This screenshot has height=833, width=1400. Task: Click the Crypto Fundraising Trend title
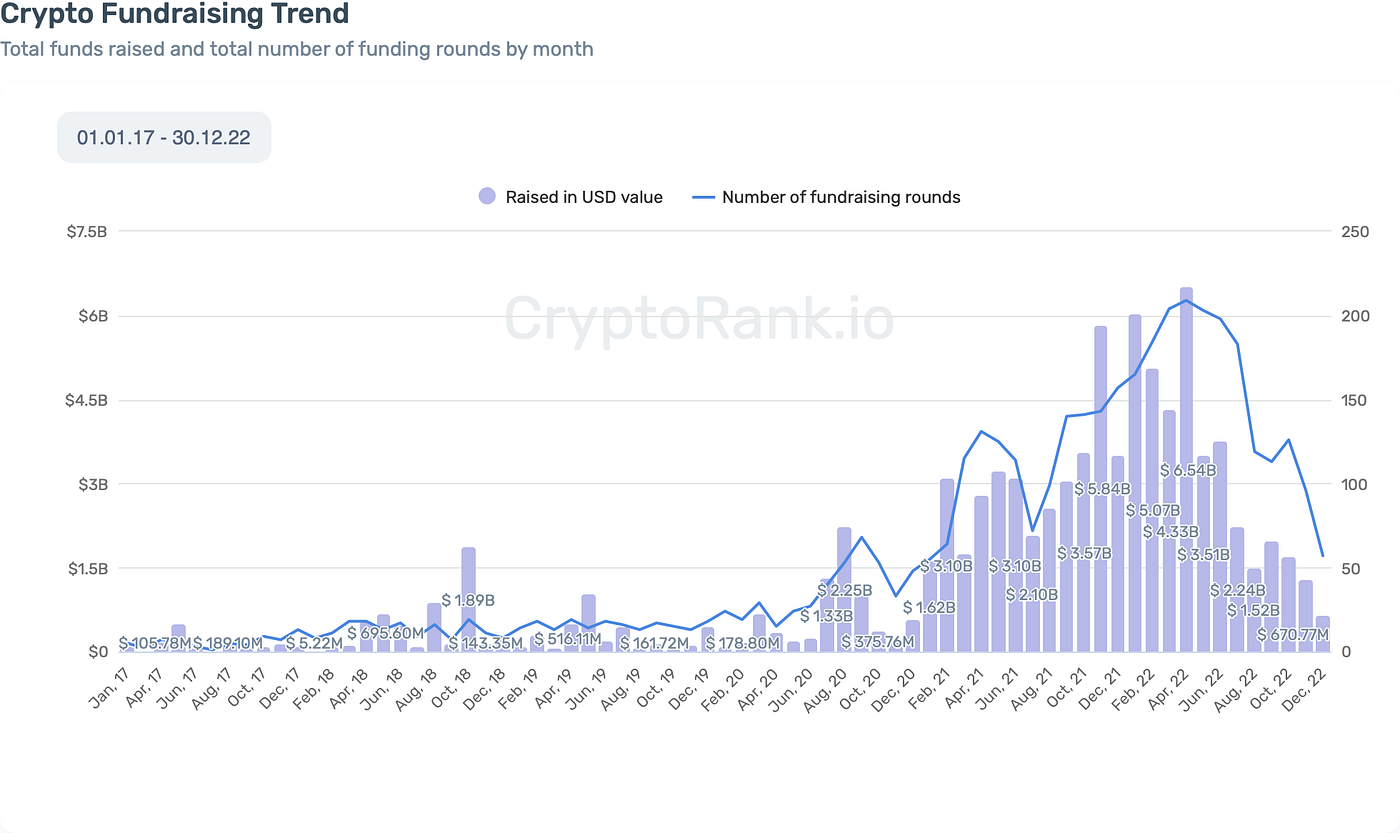point(175,14)
